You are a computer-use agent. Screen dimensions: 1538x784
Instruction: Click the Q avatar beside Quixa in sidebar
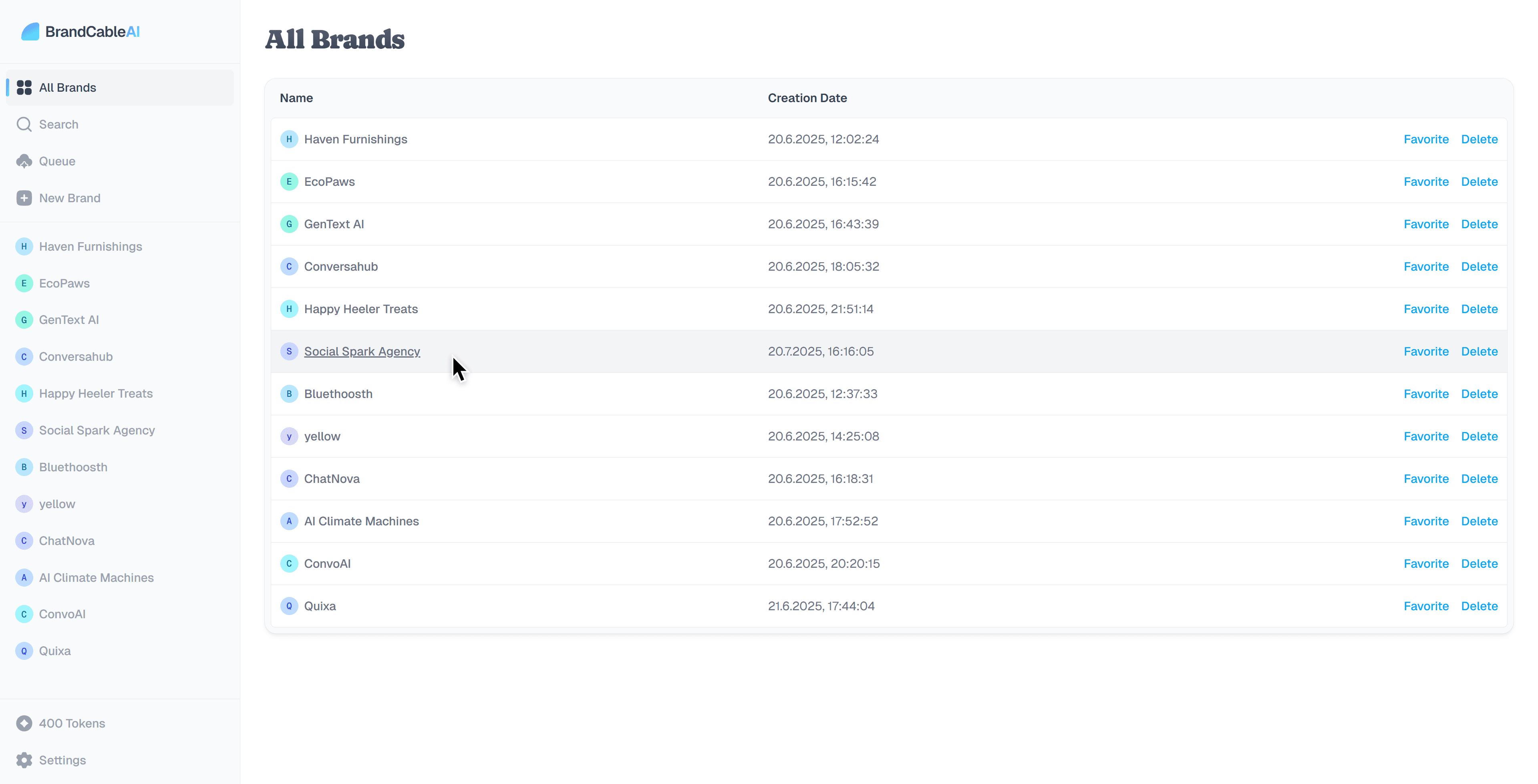[24, 651]
